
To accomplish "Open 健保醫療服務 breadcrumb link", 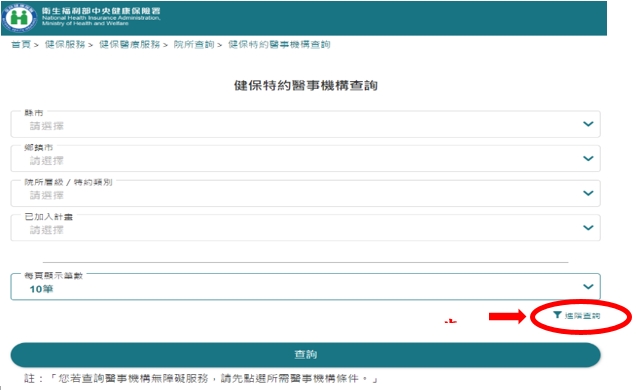I will [x=129, y=44].
